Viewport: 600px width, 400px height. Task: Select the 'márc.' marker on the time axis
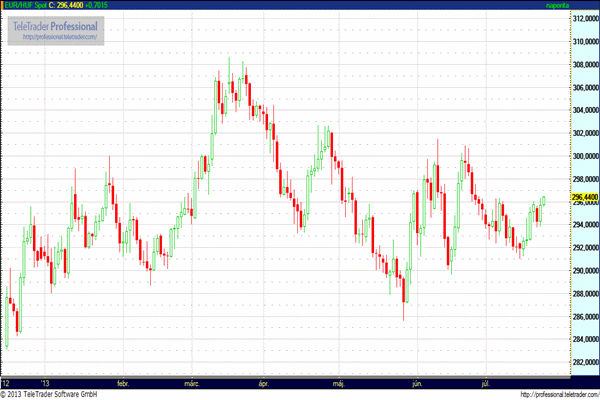click(191, 382)
